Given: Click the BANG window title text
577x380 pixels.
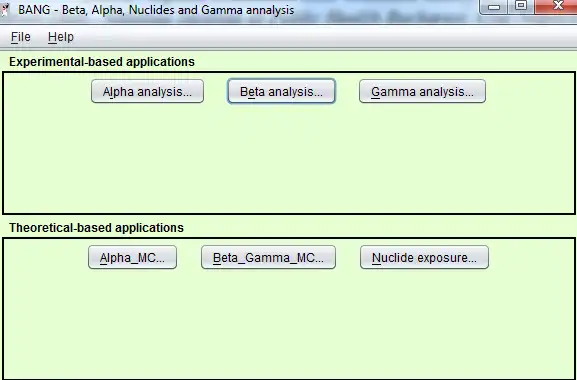Looking at the screenshot, I should pos(156,10).
